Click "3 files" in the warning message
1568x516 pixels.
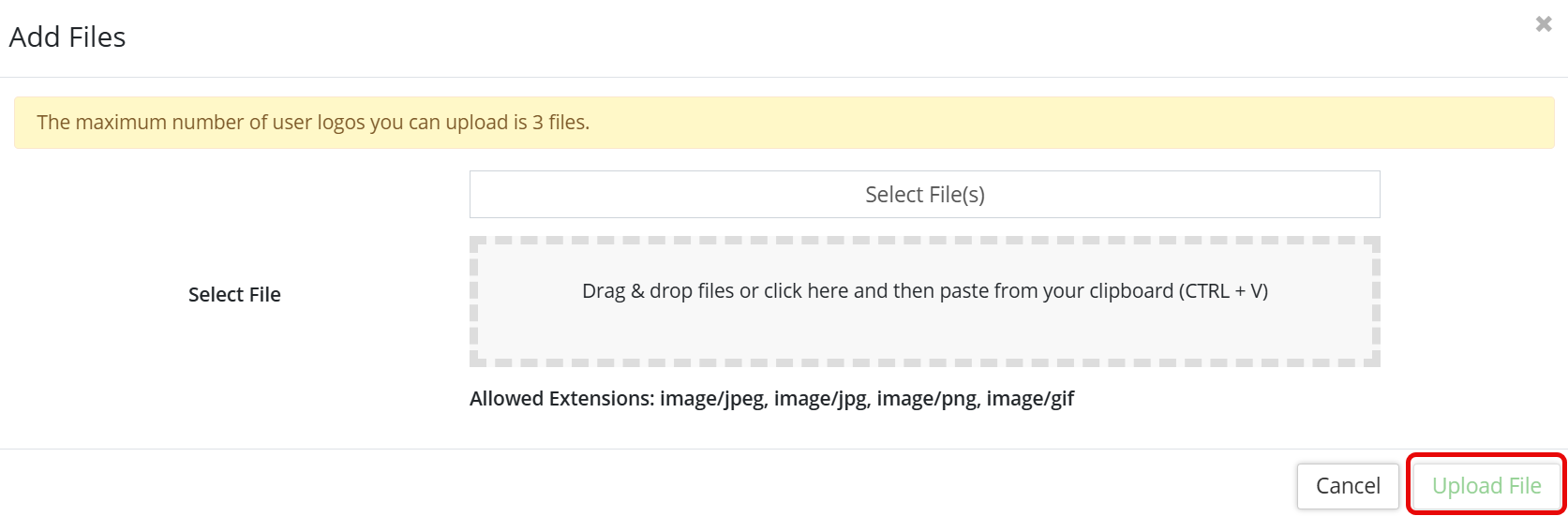click(x=560, y=123)
